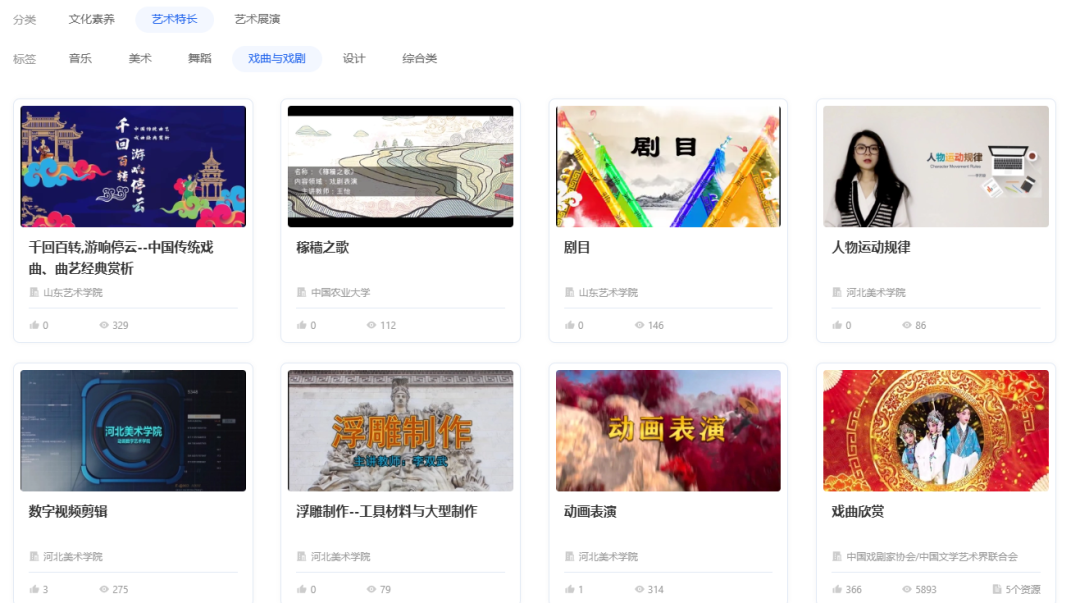Click the institution icon beside 中国农业大学
This screenshot has width=1080, height=603.
pos(303,291)
